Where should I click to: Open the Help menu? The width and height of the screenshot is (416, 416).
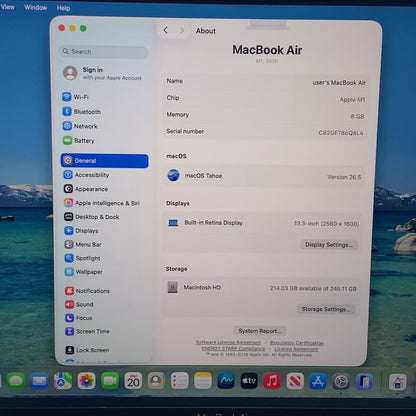coord(63,8)
